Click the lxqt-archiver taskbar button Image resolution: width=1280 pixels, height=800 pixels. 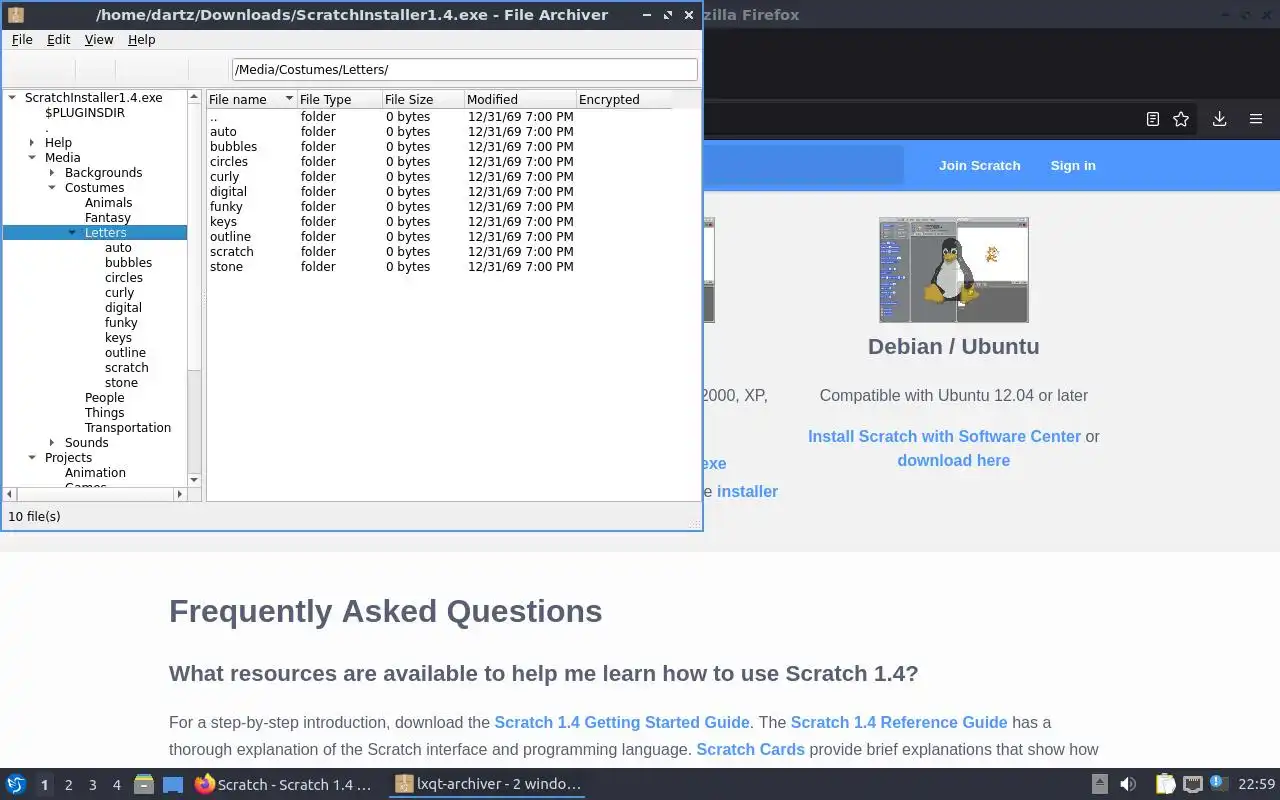(487, 784)
